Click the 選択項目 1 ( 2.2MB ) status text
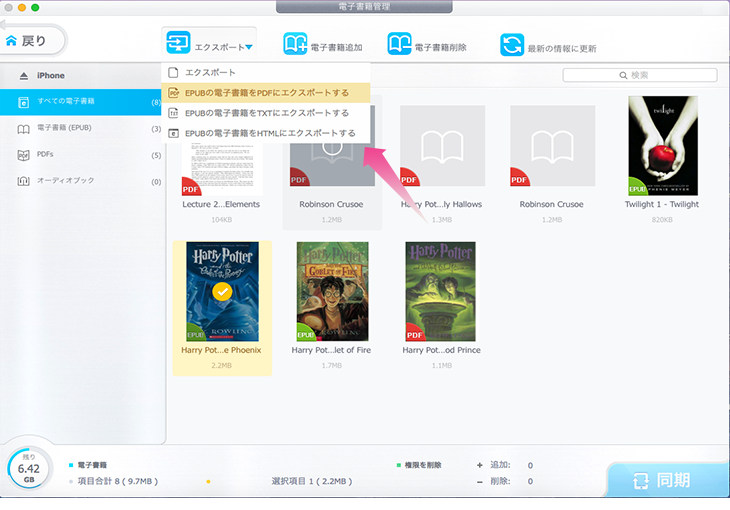This screenshot has height=510, width=730. point(311,481)
